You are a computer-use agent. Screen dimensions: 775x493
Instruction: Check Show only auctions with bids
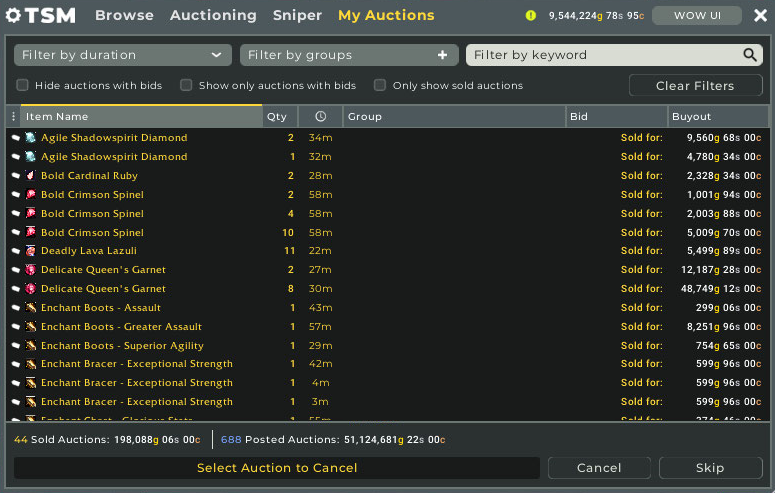[186, 86]
